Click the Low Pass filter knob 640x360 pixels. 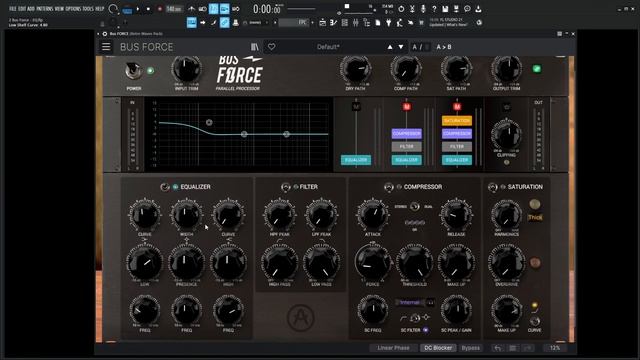[322, 263]
